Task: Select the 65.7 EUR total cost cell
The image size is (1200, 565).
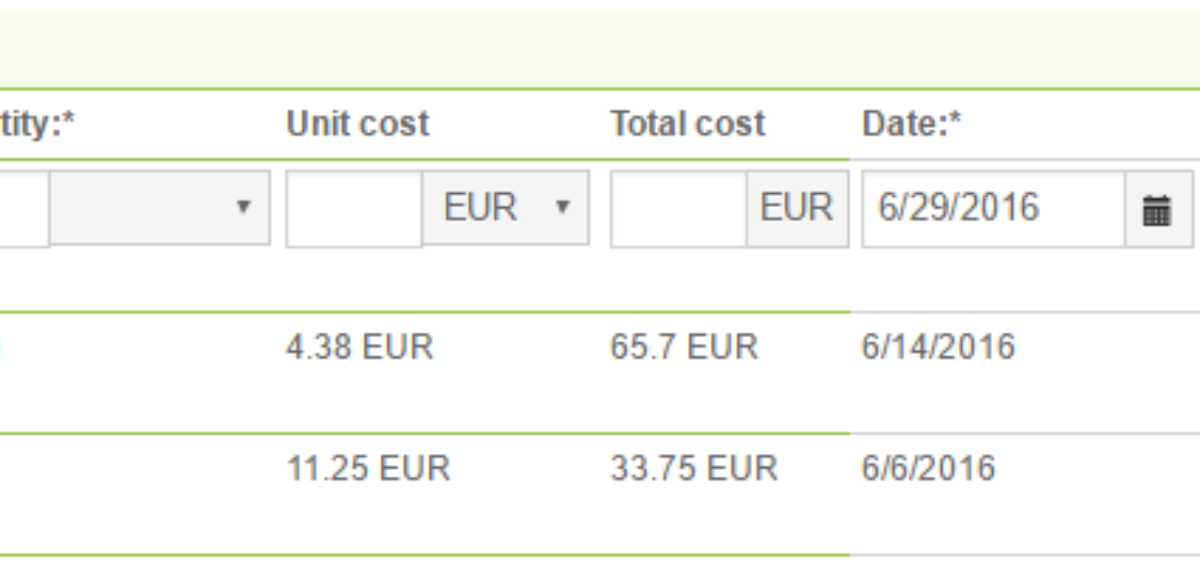Action: coord(684,347)
